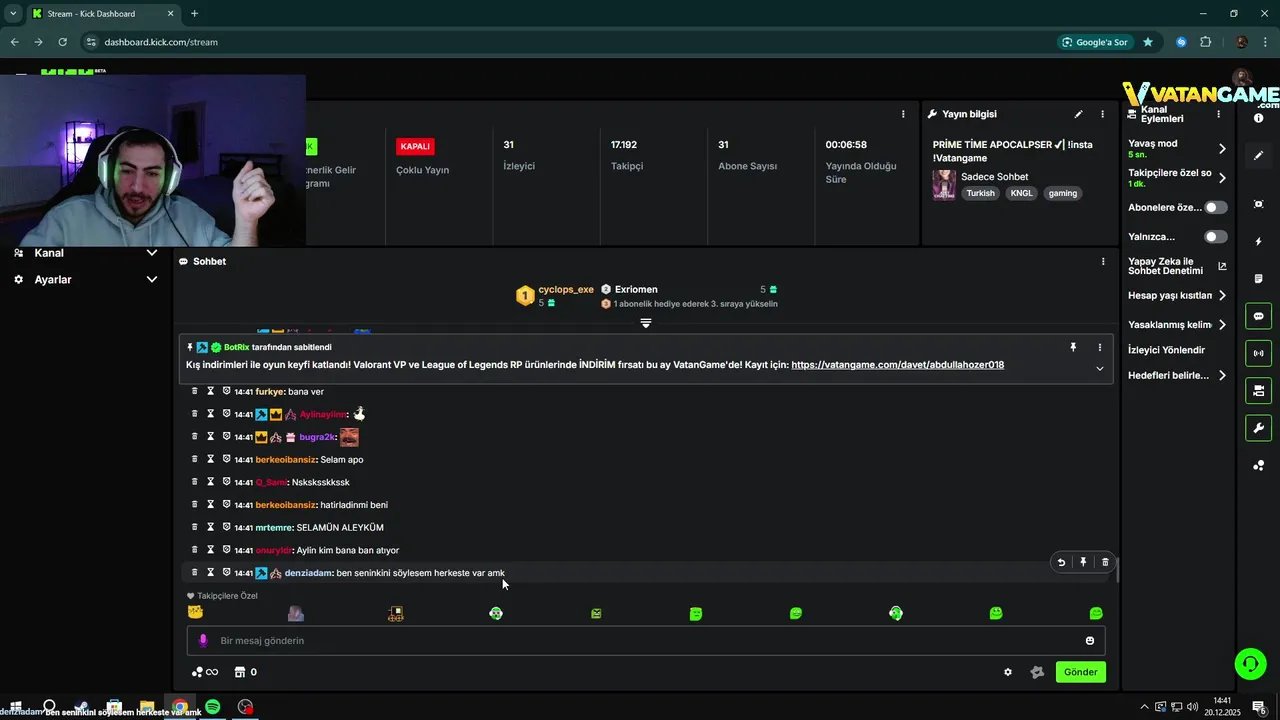Screen dimensions: 1280x720
Task: Open pinned message three-dot menu
Action: (1100, 347)
